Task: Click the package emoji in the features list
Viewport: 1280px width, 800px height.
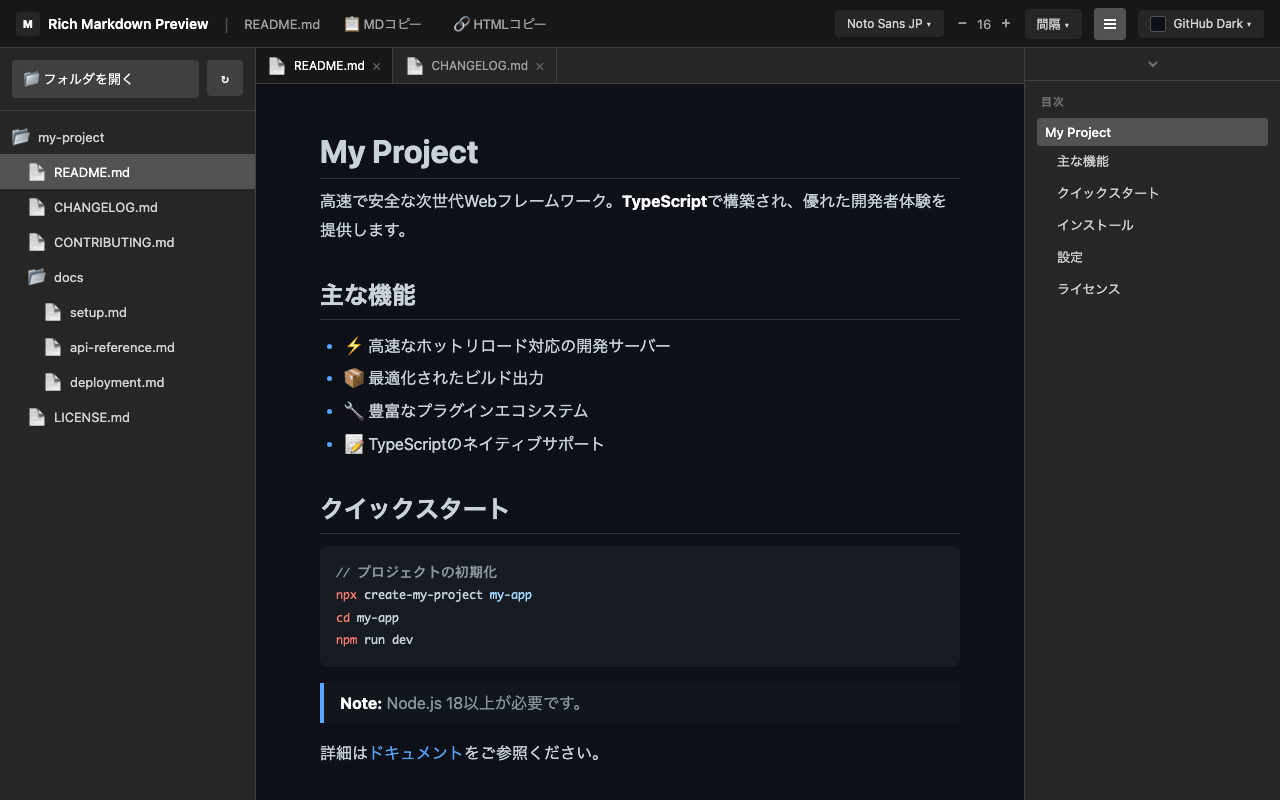Action: pyautogui.click(x=353, y=378)
